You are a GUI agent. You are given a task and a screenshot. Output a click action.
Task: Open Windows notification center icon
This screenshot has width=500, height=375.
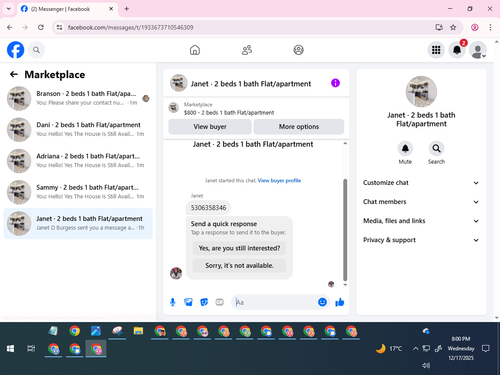pos(486,349)
